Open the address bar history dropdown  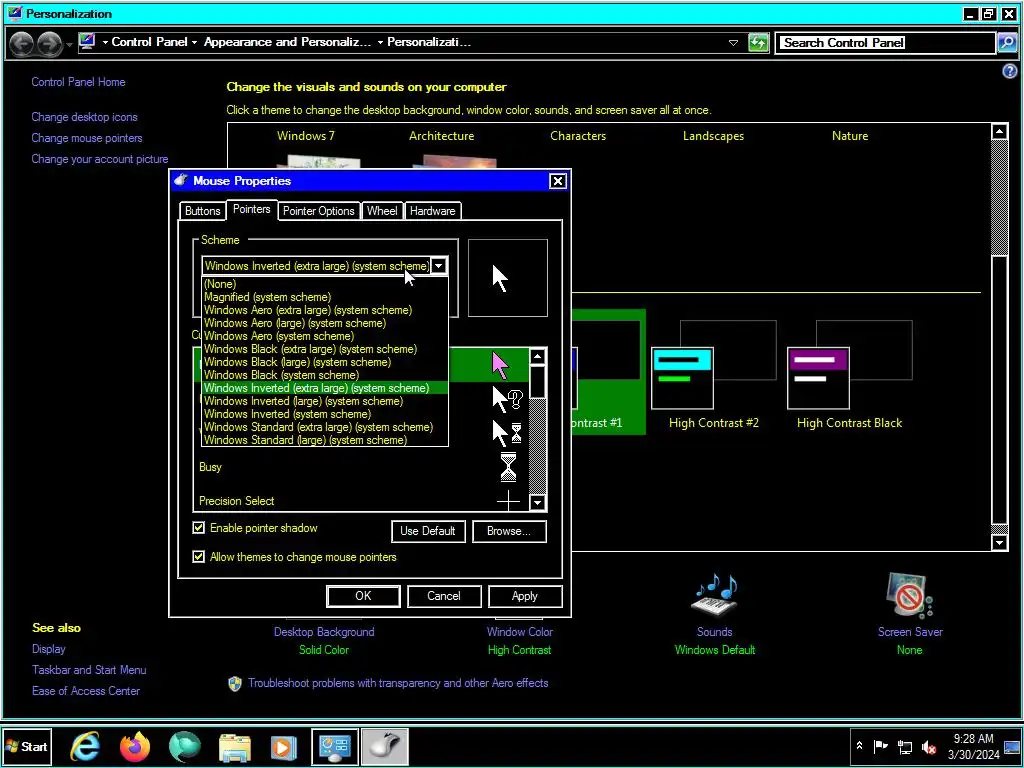(x=733, y=43)
